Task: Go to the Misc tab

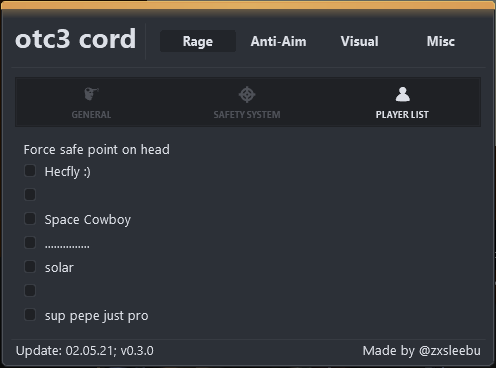Action: tap(441, 41)
